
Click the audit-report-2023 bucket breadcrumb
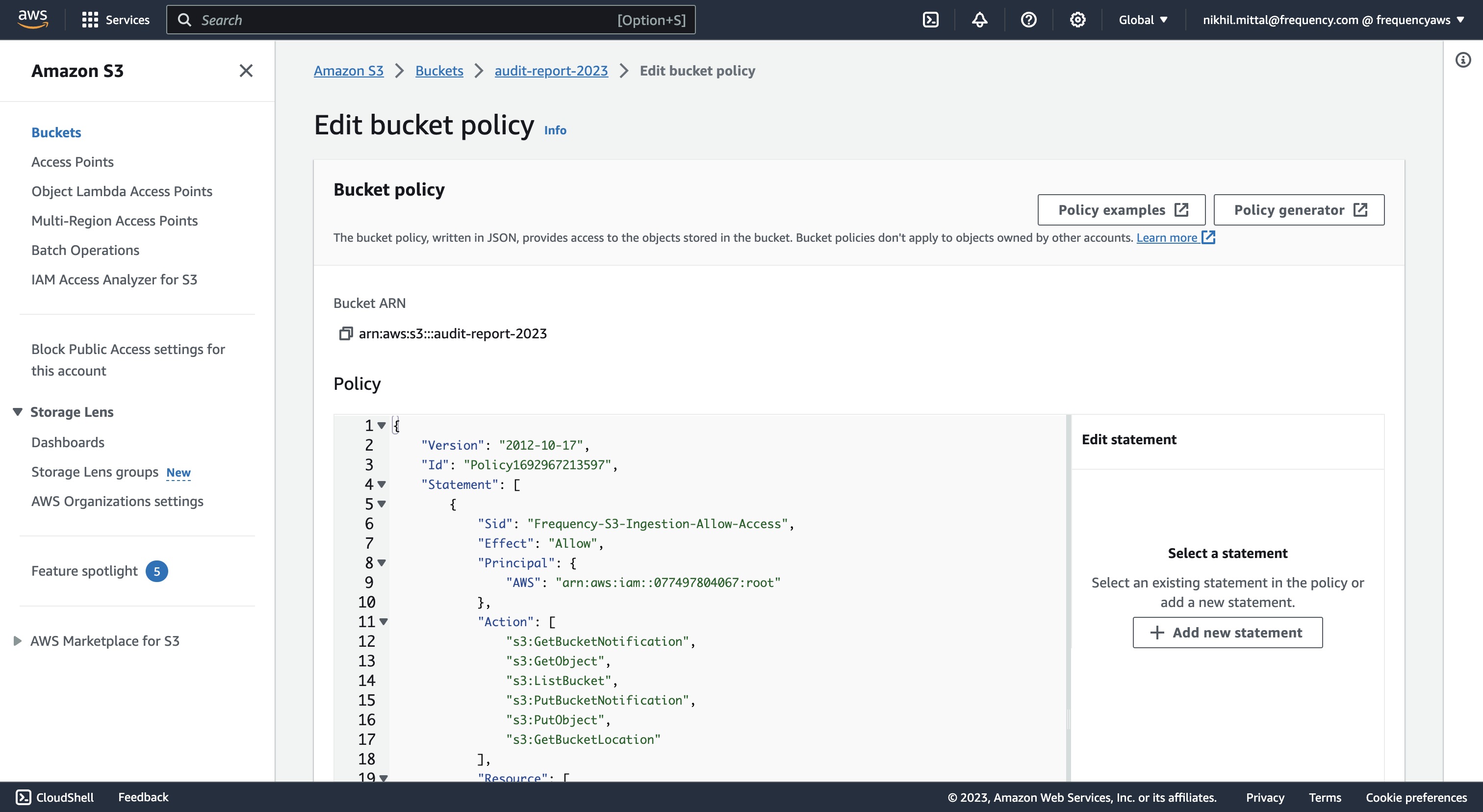551,70
